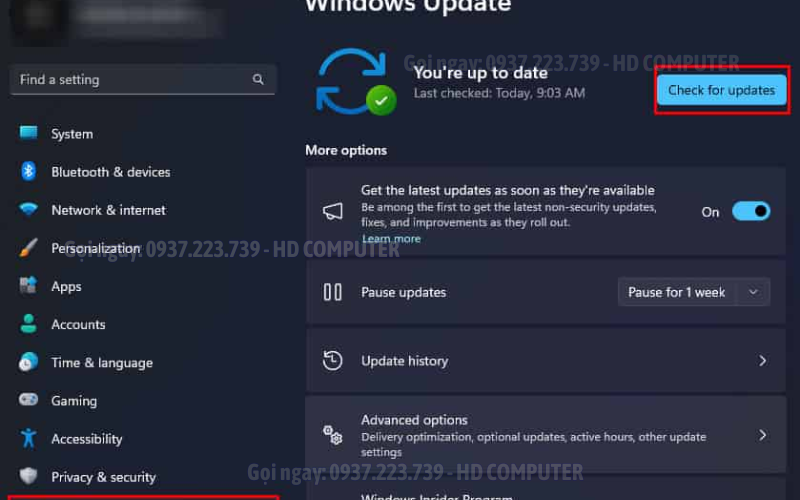Viewport: 800px width, 500px height.
Task: Open Gaming settings category
Action: tap(74, 401)
